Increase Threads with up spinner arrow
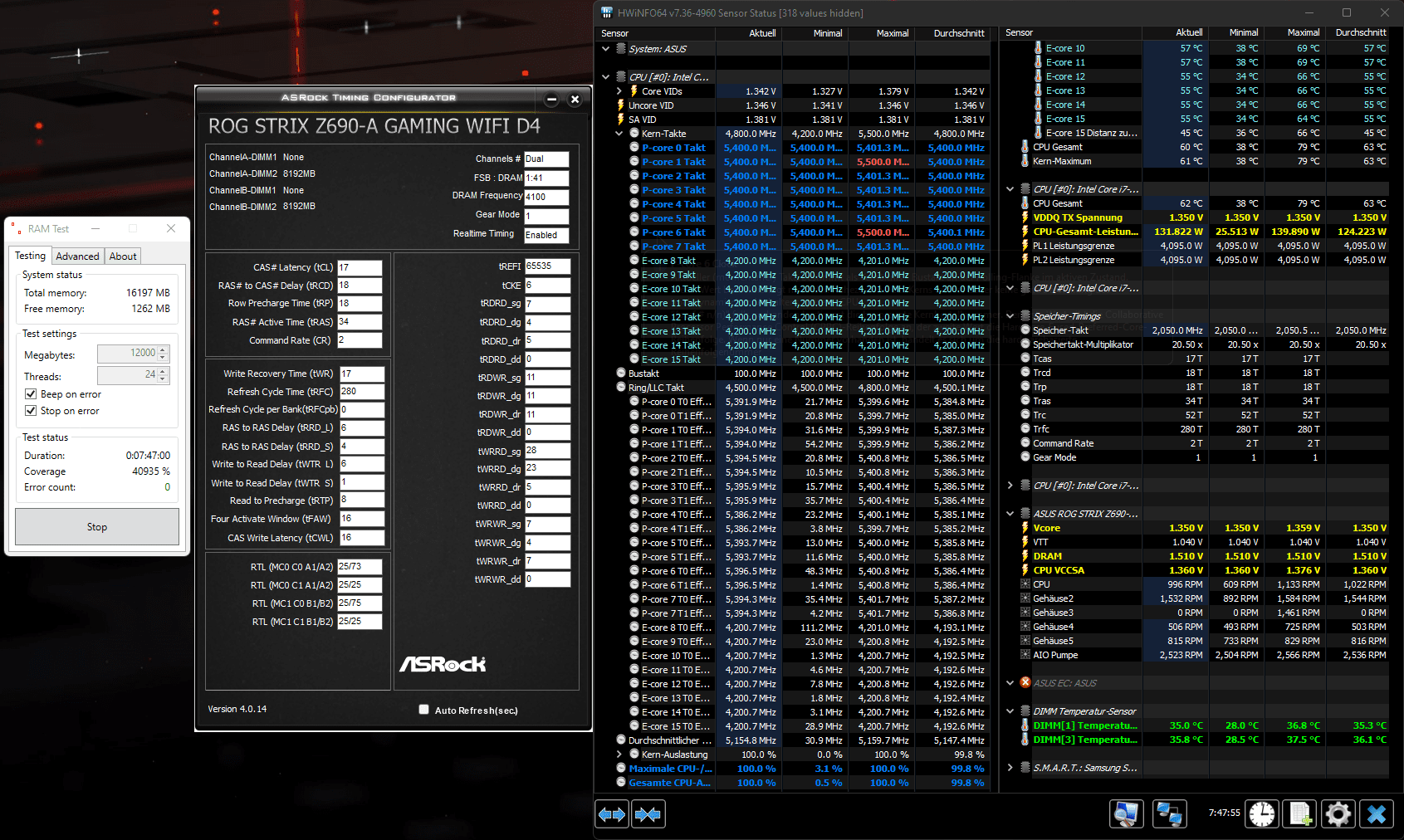 click(x=164, y=371)
